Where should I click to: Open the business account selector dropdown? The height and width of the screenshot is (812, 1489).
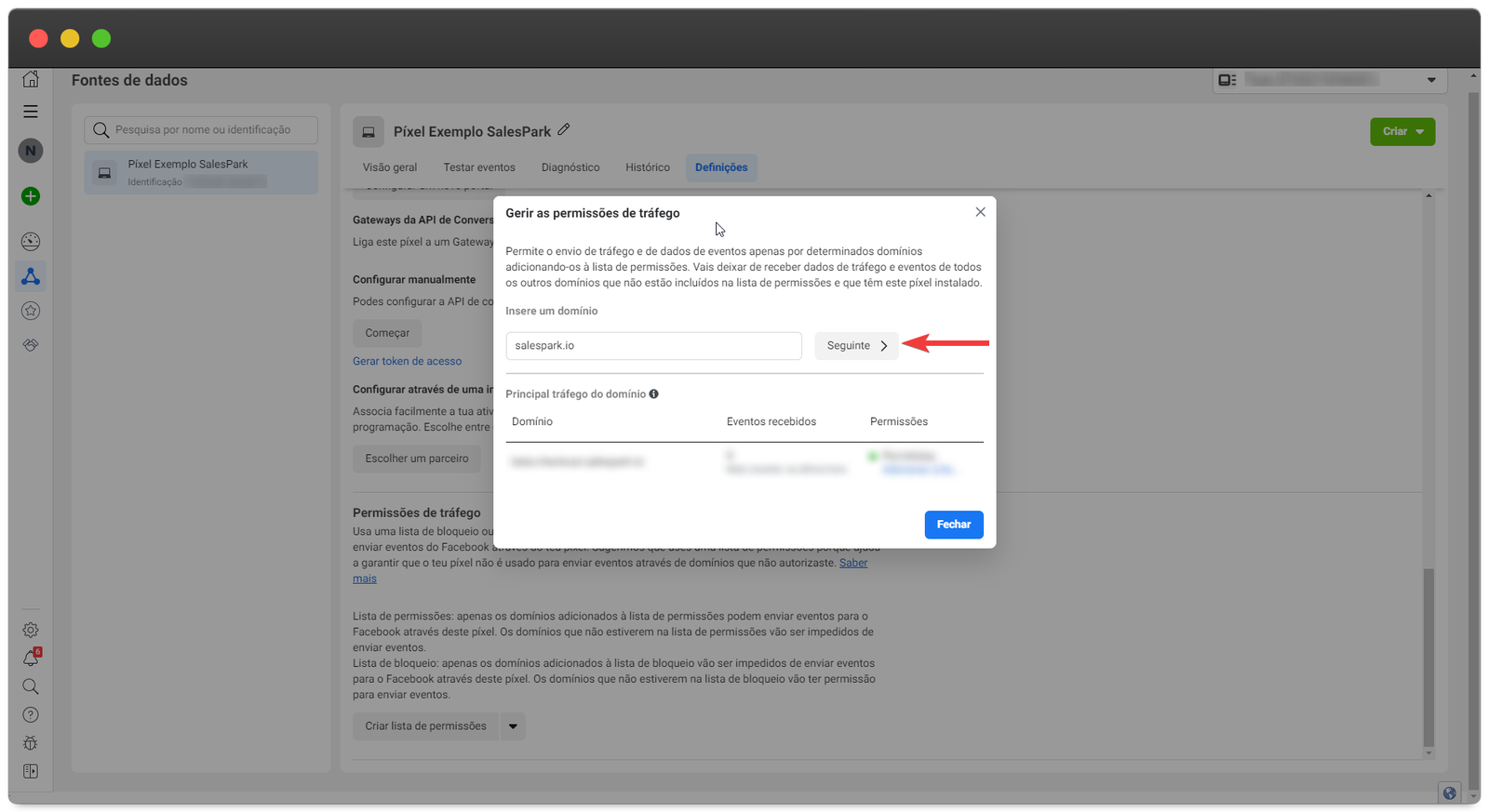[1330, 80]
